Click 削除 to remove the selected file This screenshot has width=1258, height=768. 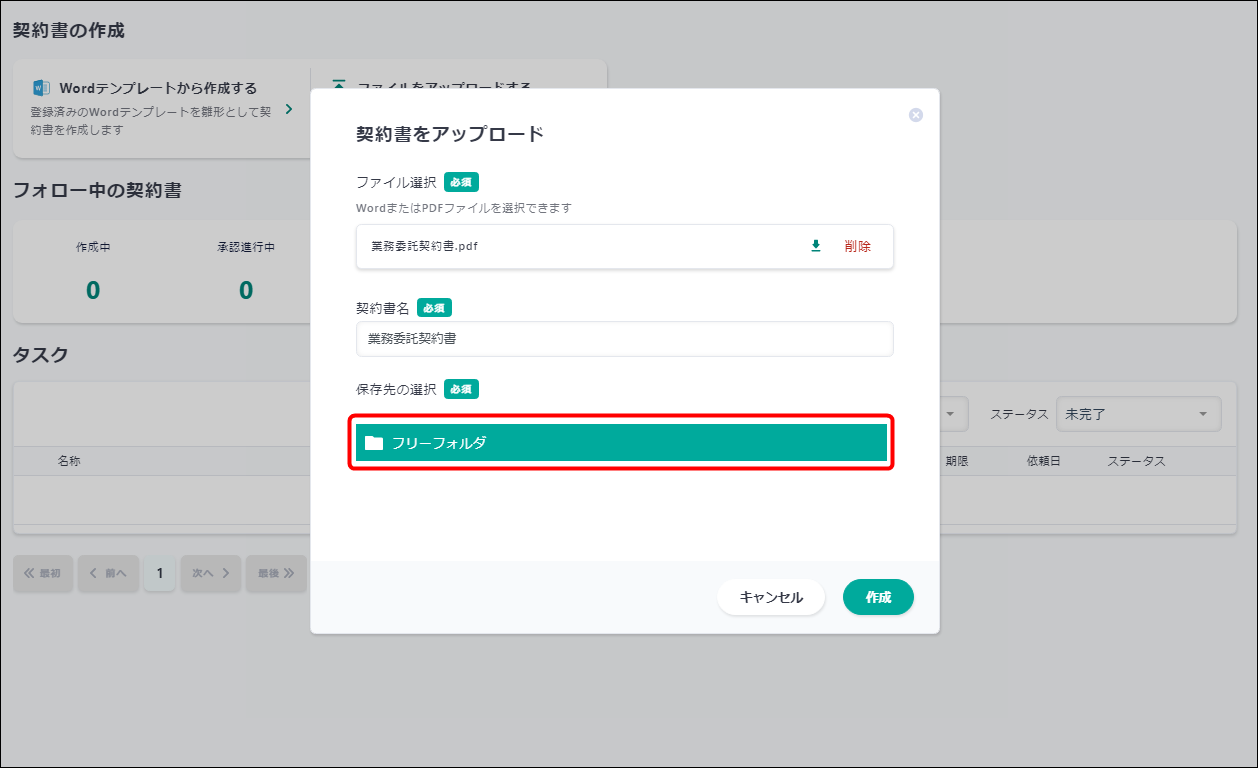click(x=857, y=246)
